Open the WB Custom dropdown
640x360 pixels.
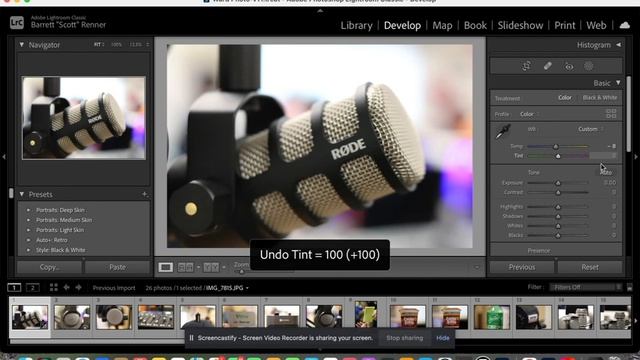[590, 129]
